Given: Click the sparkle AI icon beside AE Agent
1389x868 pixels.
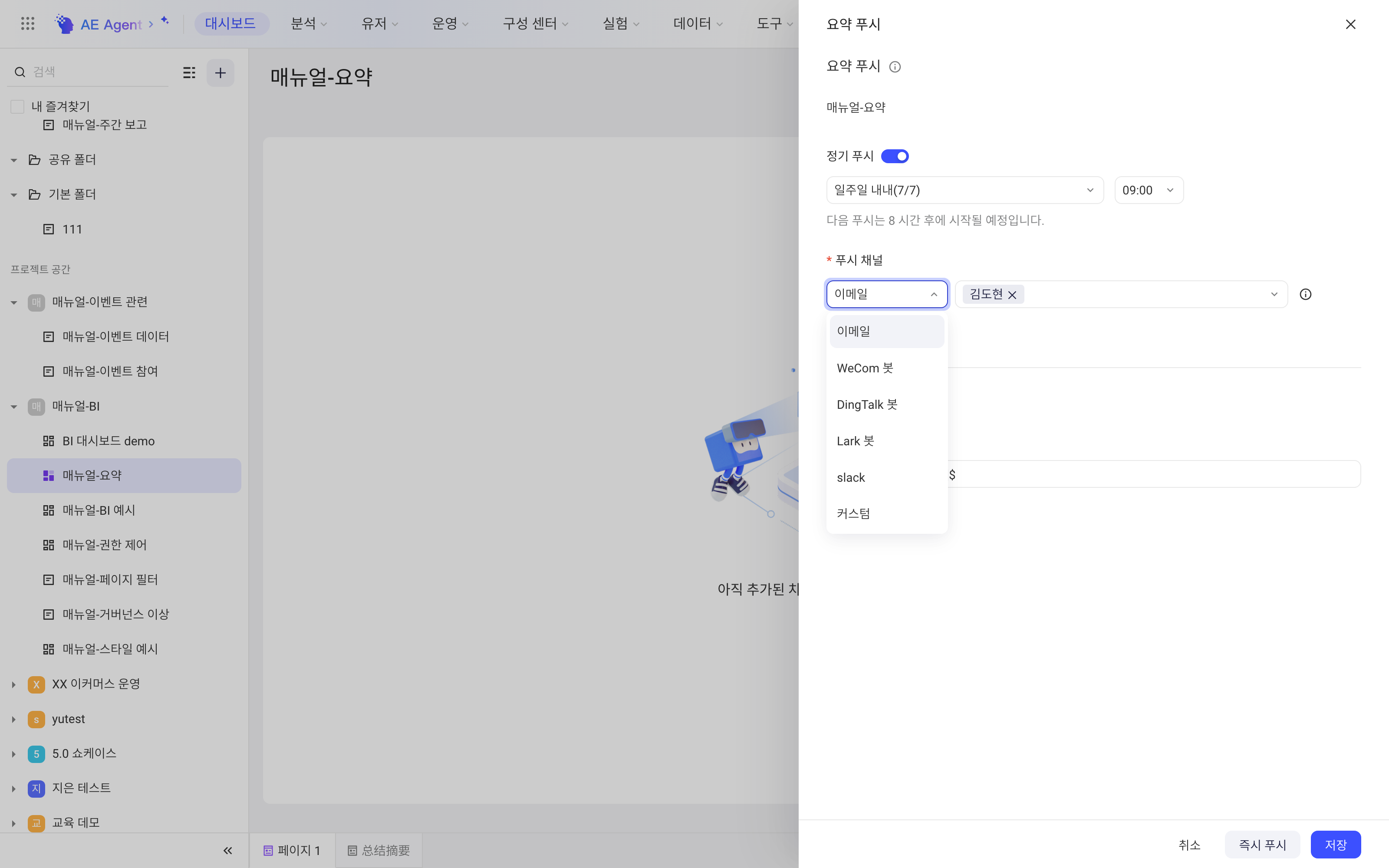Looking at the screenshot, I should 165,21.
